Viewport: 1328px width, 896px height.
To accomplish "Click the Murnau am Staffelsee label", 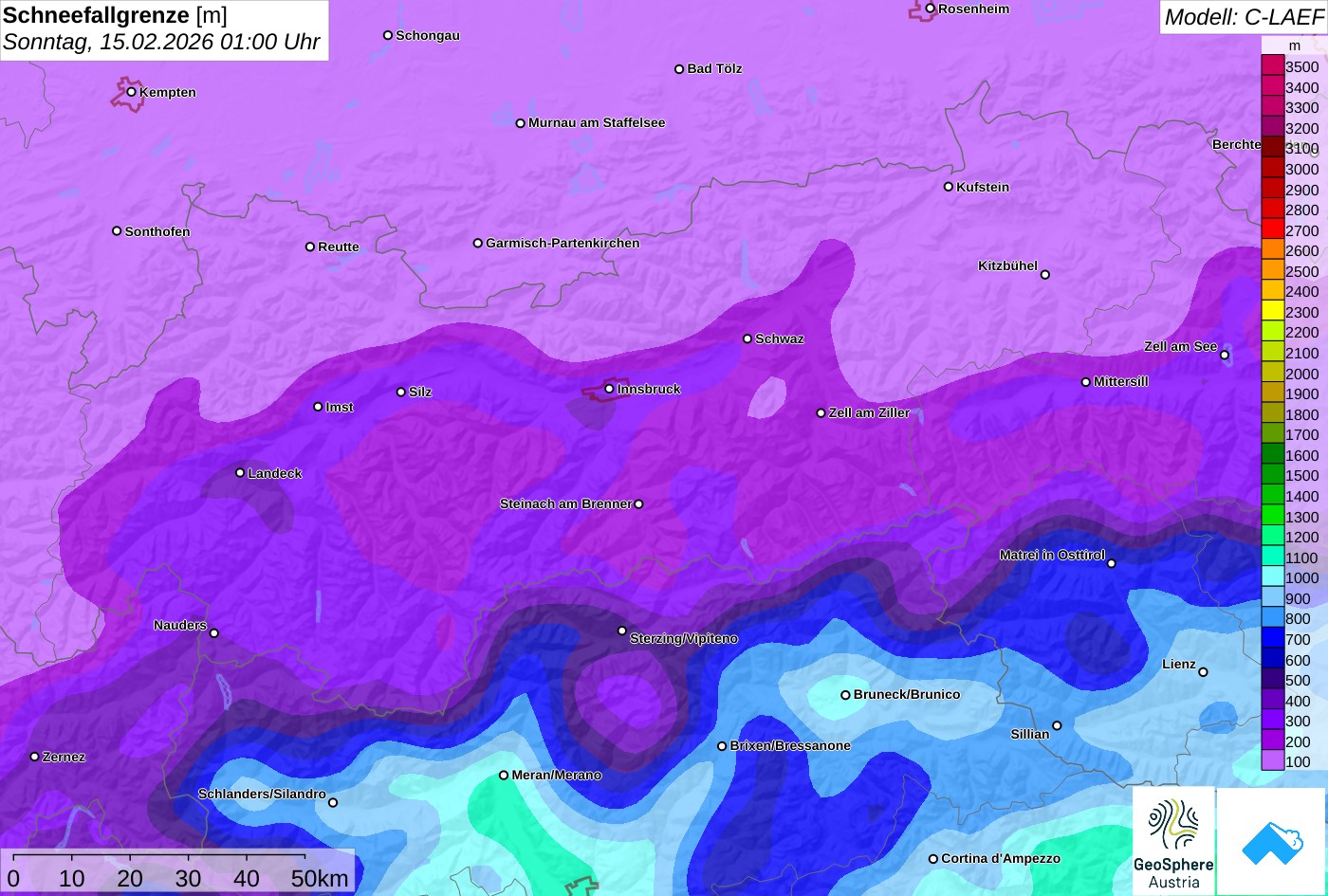I will (597, 122).
